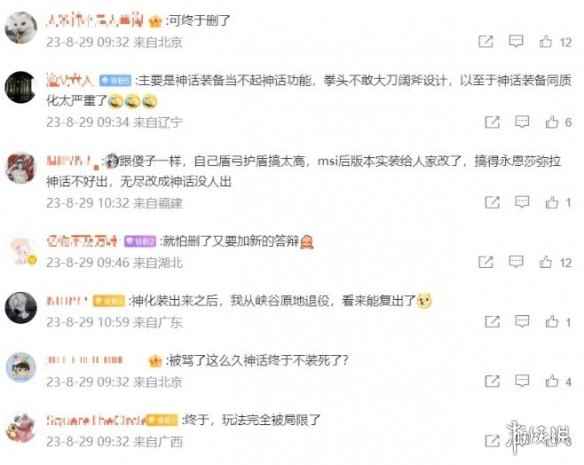This screenshot has width=584, height=465.
Task: Open username of the 湖北 commenter
Action: (82, 241)
